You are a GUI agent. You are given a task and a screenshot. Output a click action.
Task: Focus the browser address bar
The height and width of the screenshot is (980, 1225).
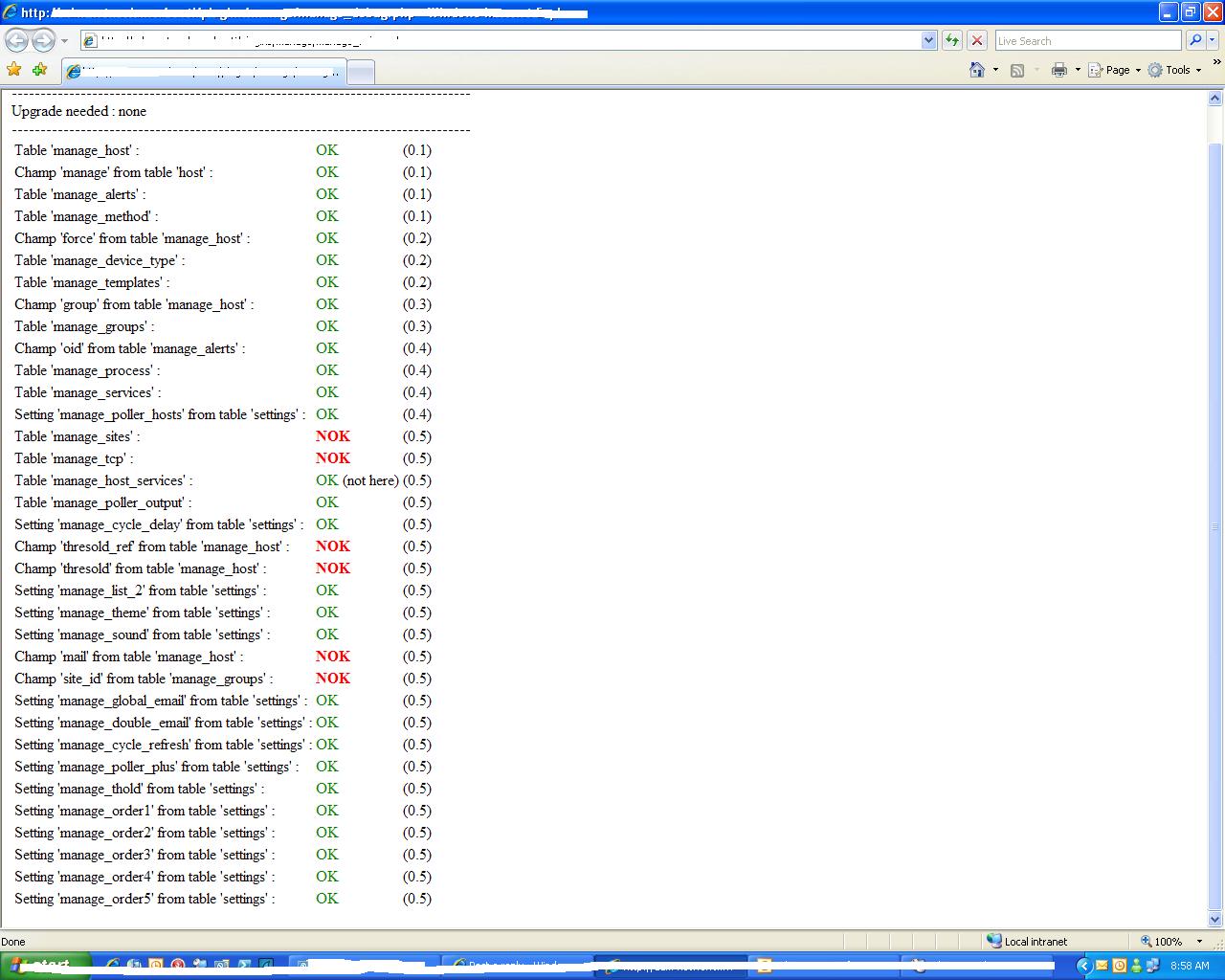(x=501, y=40)
